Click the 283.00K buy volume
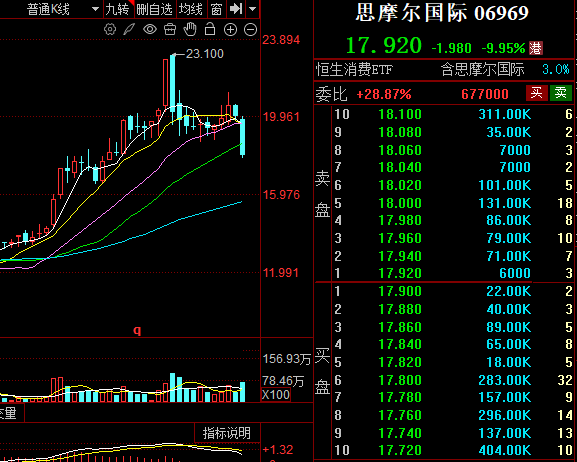This screenshot has width=577, height=462. click(505, 380)
